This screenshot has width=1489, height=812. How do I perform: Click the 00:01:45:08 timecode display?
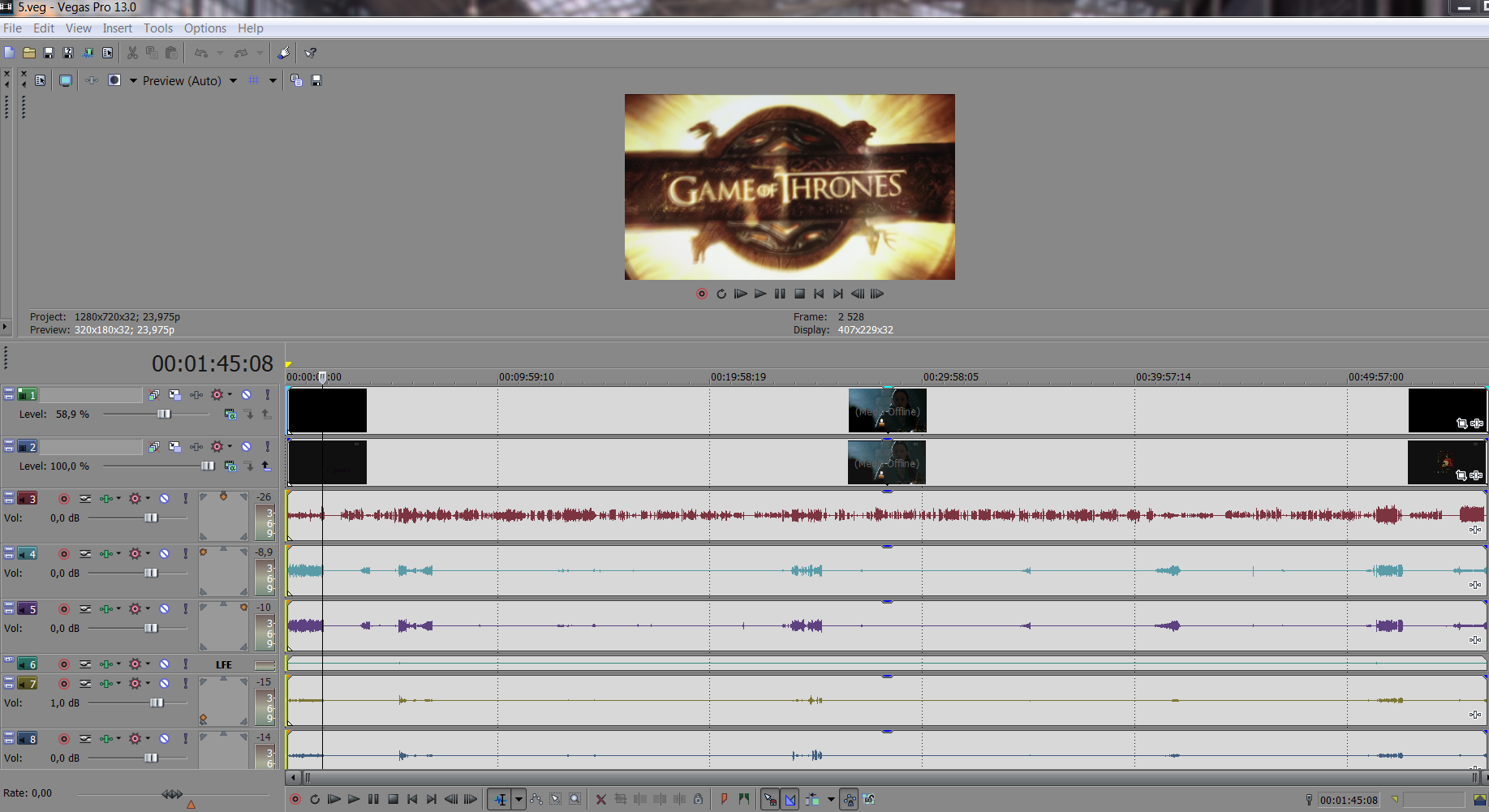click(x=213, y=363)
